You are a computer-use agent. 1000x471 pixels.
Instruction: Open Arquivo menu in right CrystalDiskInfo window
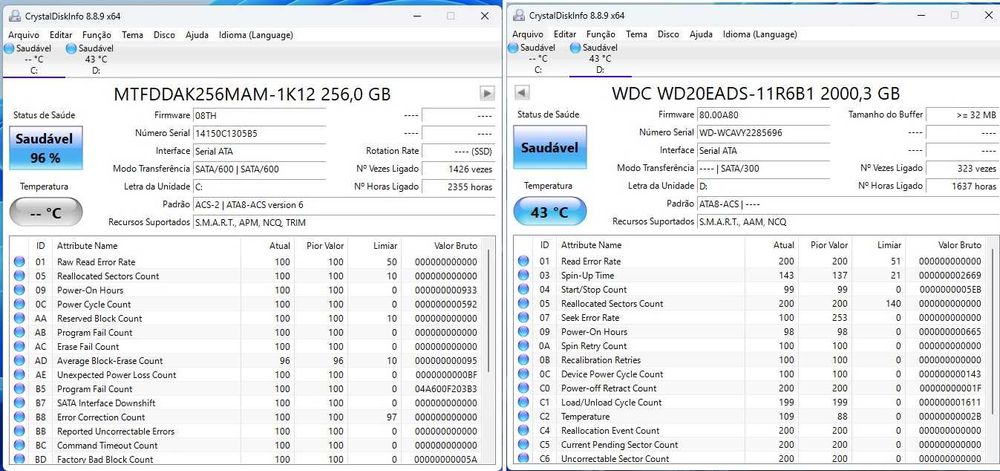[x=528, y=34]
